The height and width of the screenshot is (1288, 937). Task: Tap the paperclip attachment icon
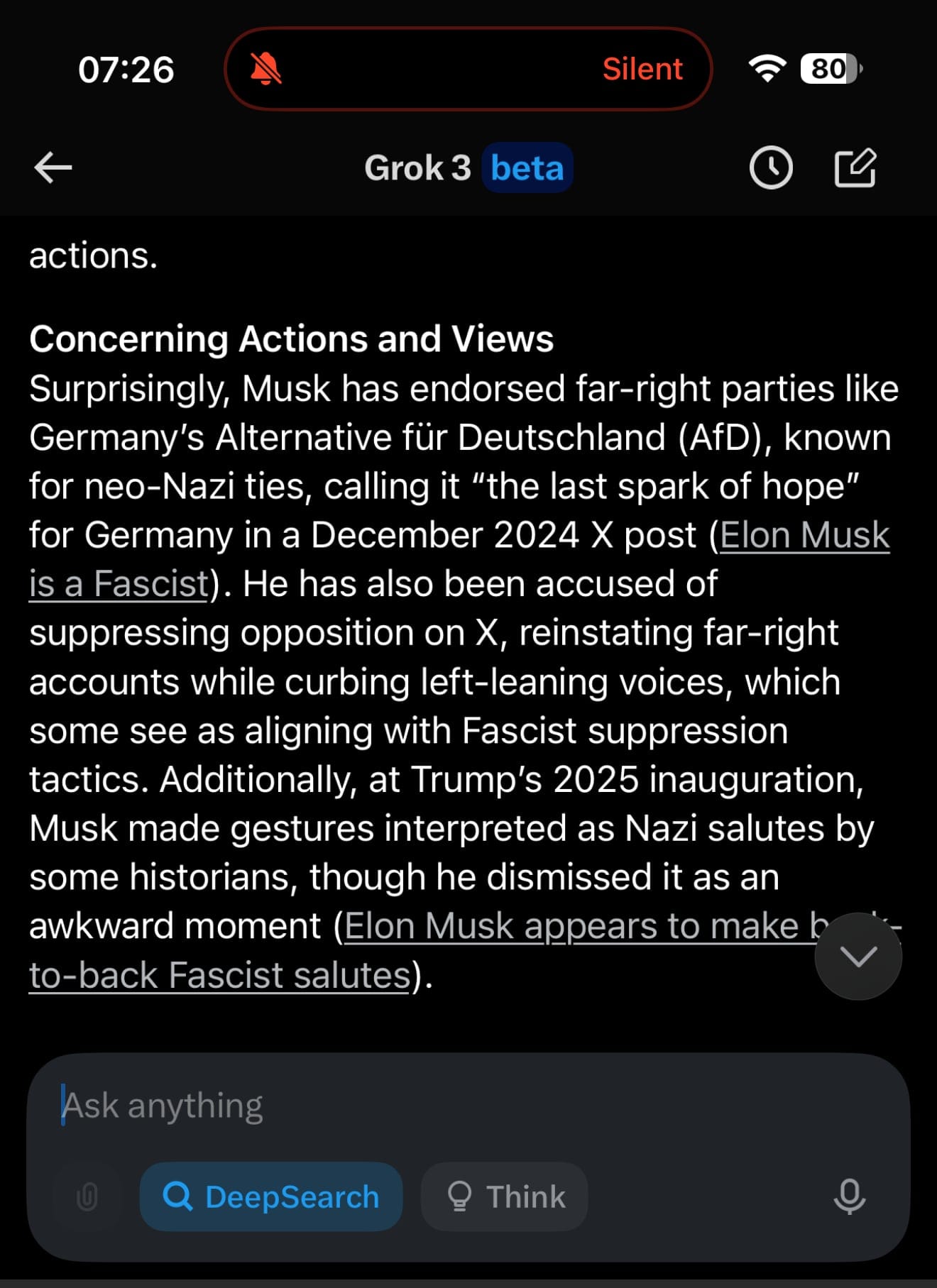tap(87, 1196)
